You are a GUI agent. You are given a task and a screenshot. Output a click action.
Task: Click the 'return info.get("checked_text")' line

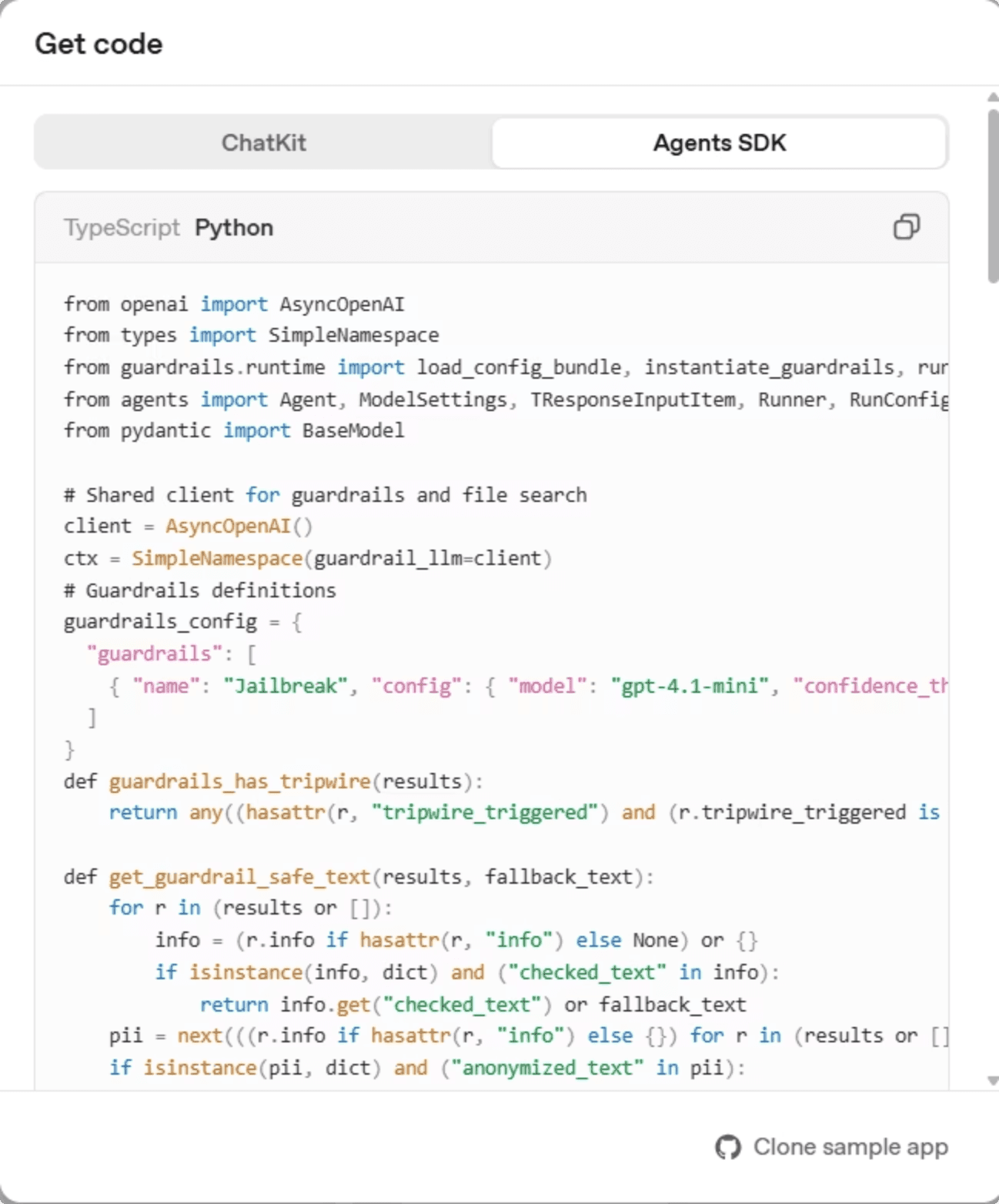473,1005
